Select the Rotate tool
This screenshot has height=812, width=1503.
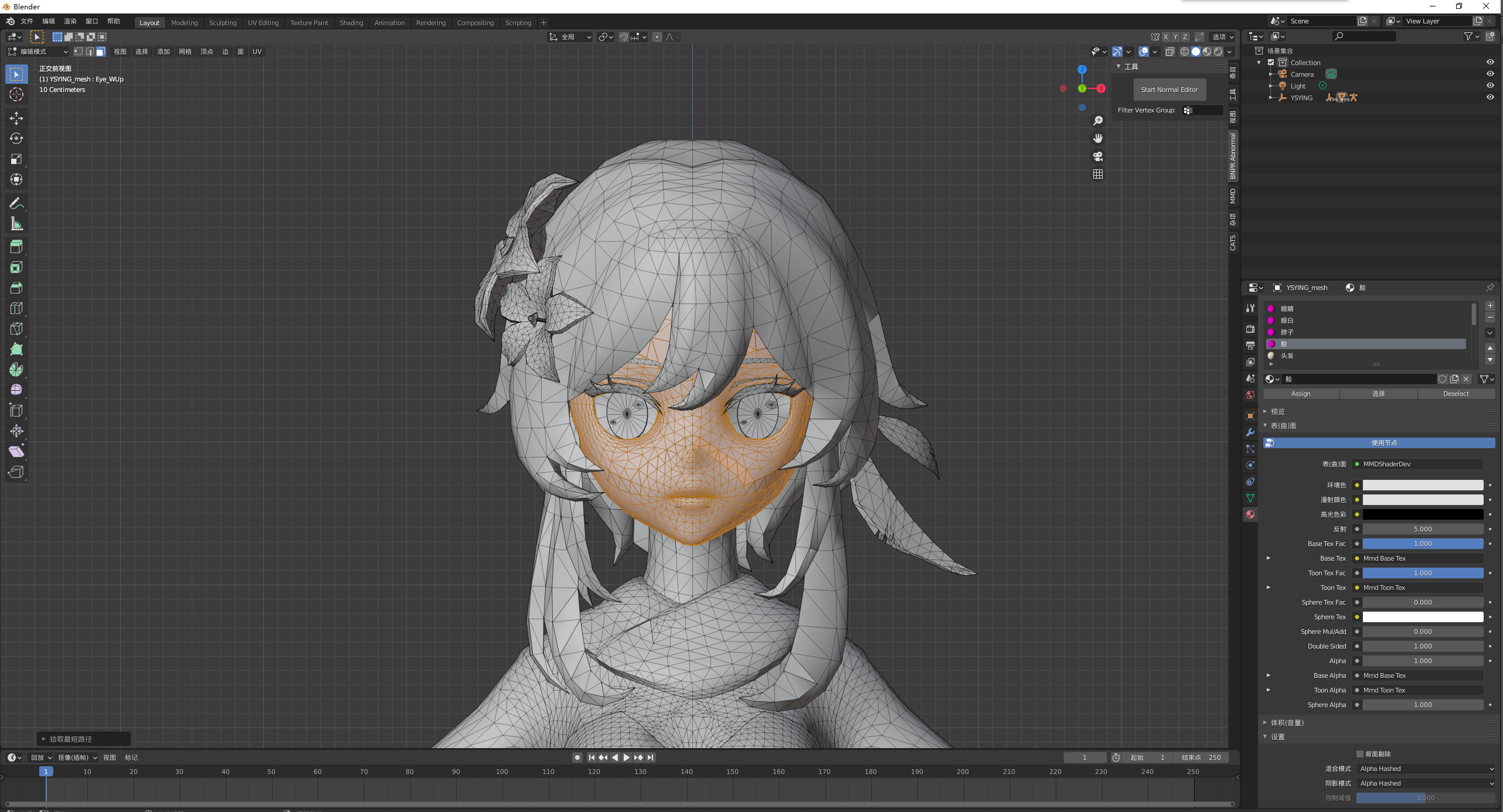16,138
